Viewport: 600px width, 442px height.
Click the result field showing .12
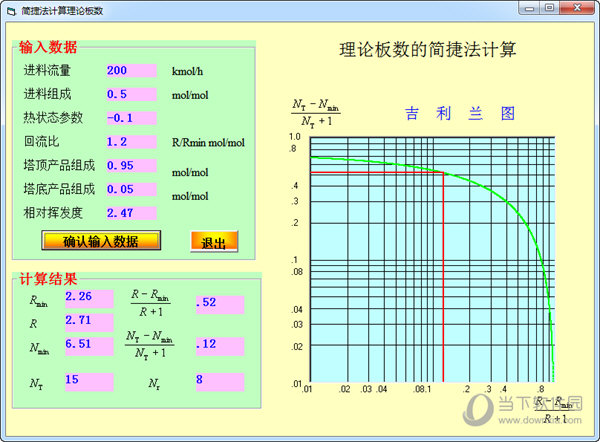[220, 347]
